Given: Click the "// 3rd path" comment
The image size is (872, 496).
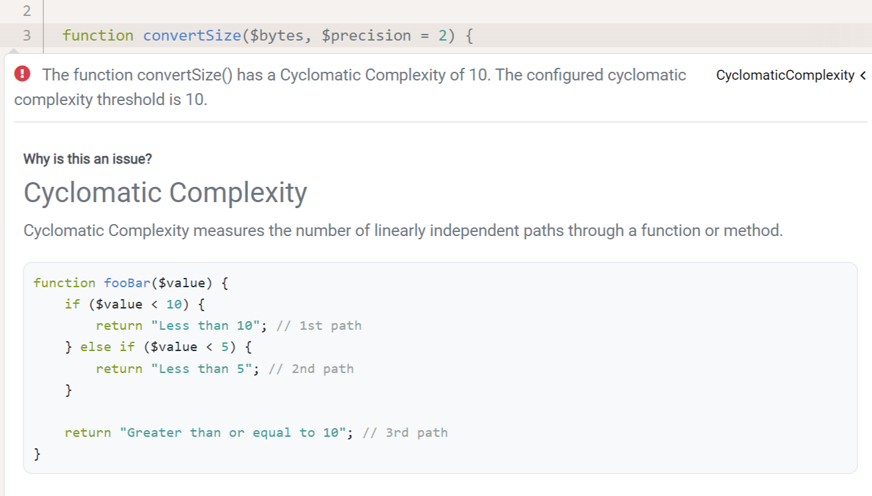Looking at the screenshot, I should pos(405,433).
